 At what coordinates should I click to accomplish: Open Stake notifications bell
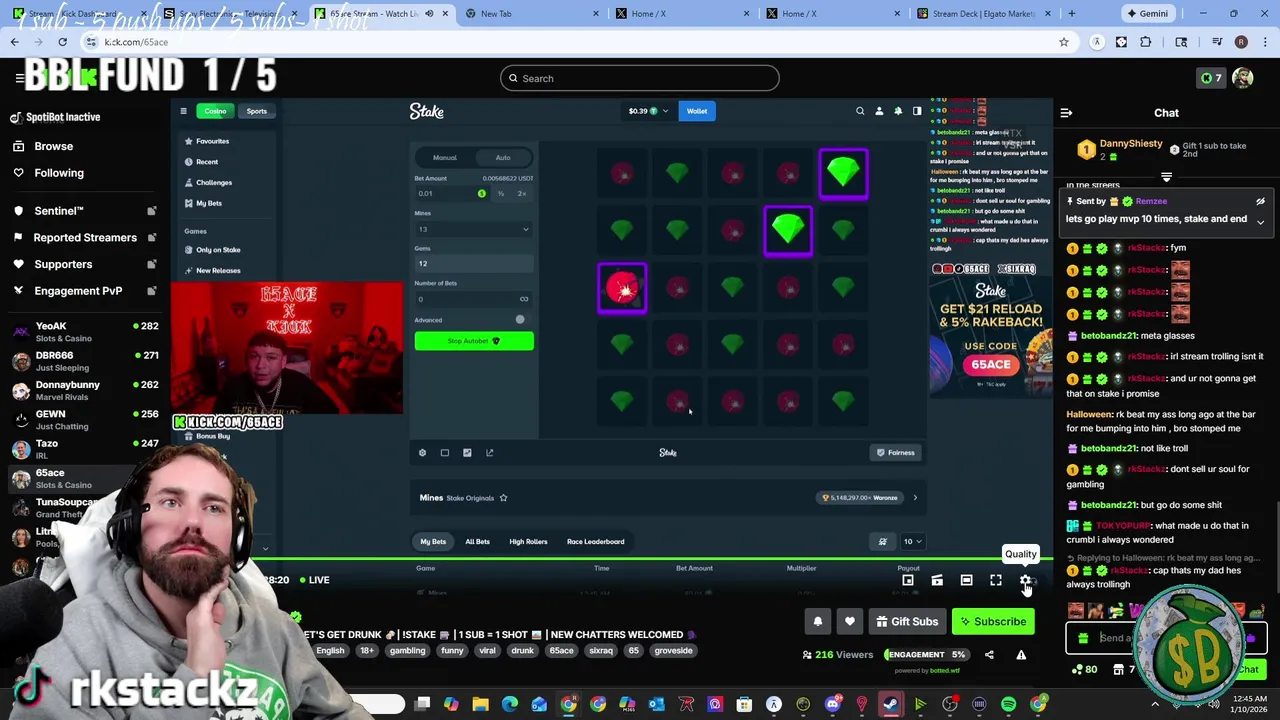pyautogui.click(x=898, y=111)
